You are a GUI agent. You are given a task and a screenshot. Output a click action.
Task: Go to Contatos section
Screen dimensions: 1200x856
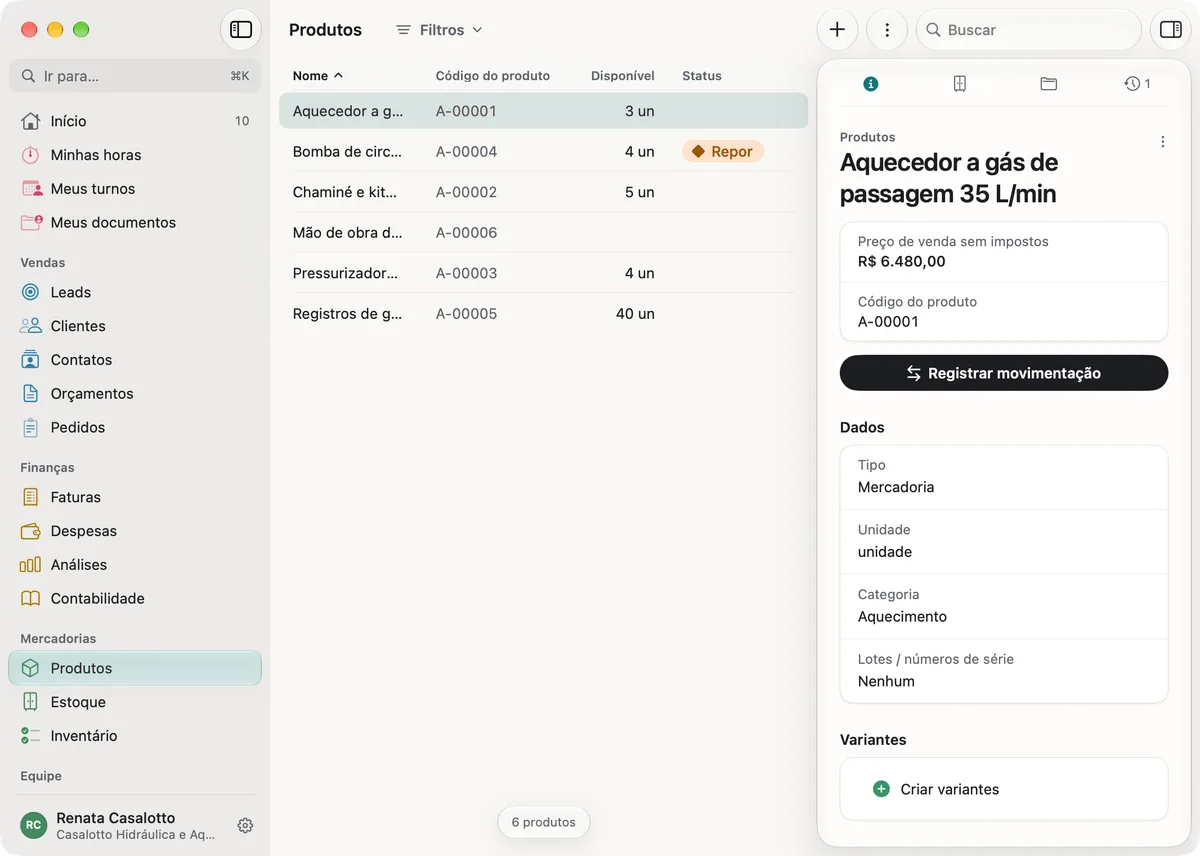pyautogui.click(x=135, y=360)
